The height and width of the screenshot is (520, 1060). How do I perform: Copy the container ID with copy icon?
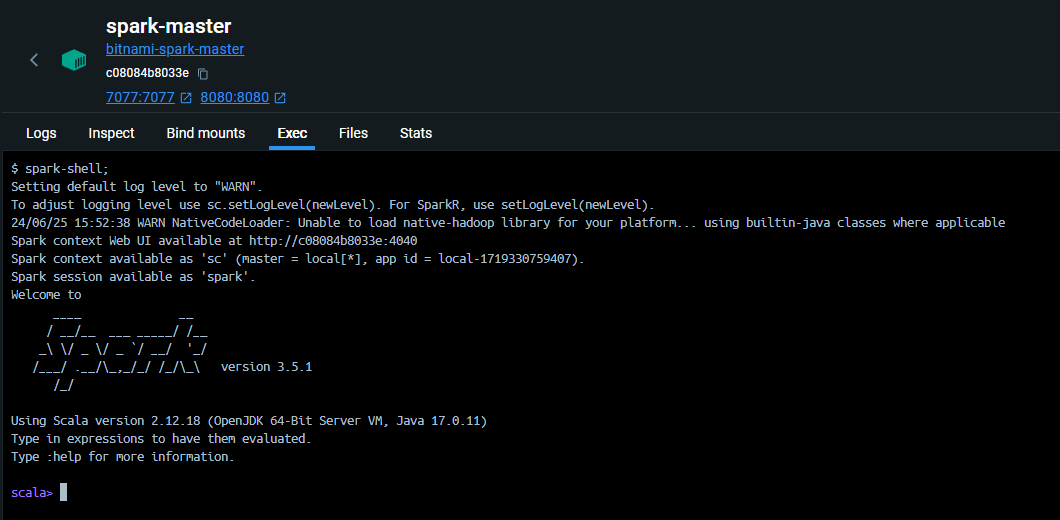[x=203, y=73]
